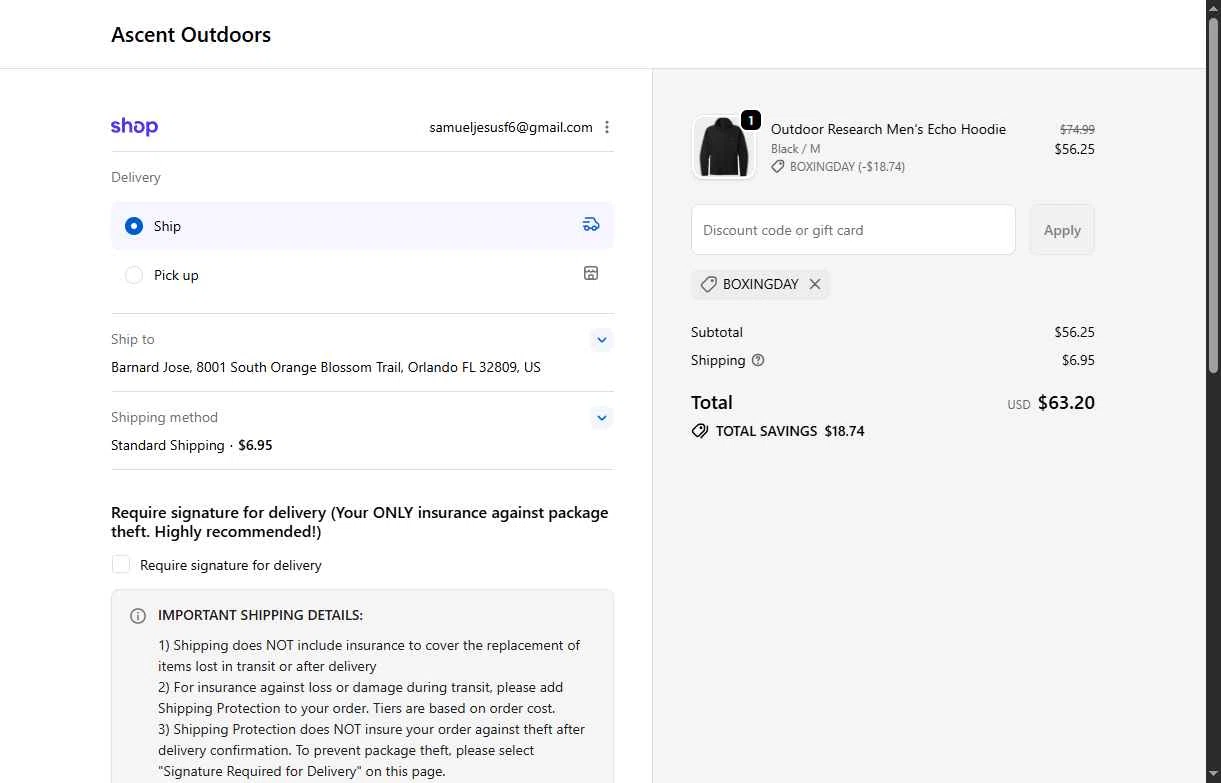Image resolution: width=1221 pixels, height=783 pixels.
Task: Expand the Ship to address section
Action: (x=602, y=340)
